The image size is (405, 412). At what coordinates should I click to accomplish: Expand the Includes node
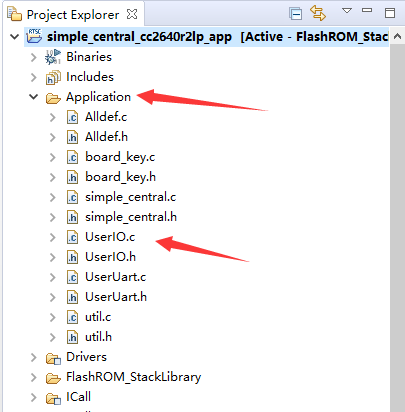coord(34,77)
